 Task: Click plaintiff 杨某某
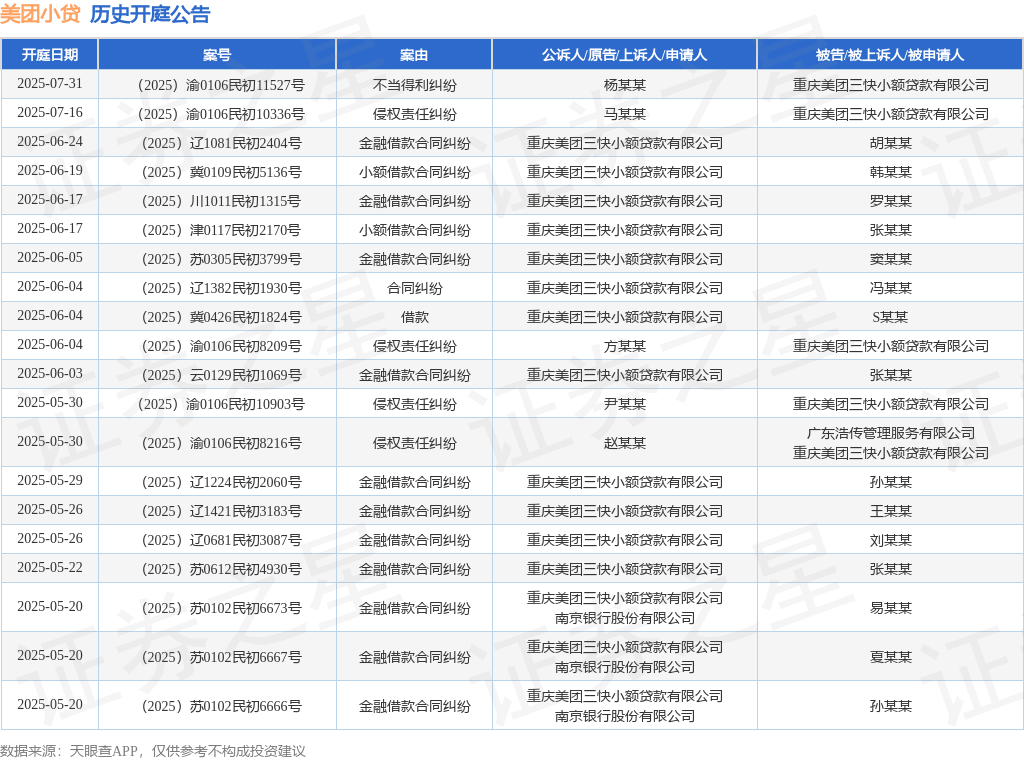[x=624, y=85]
